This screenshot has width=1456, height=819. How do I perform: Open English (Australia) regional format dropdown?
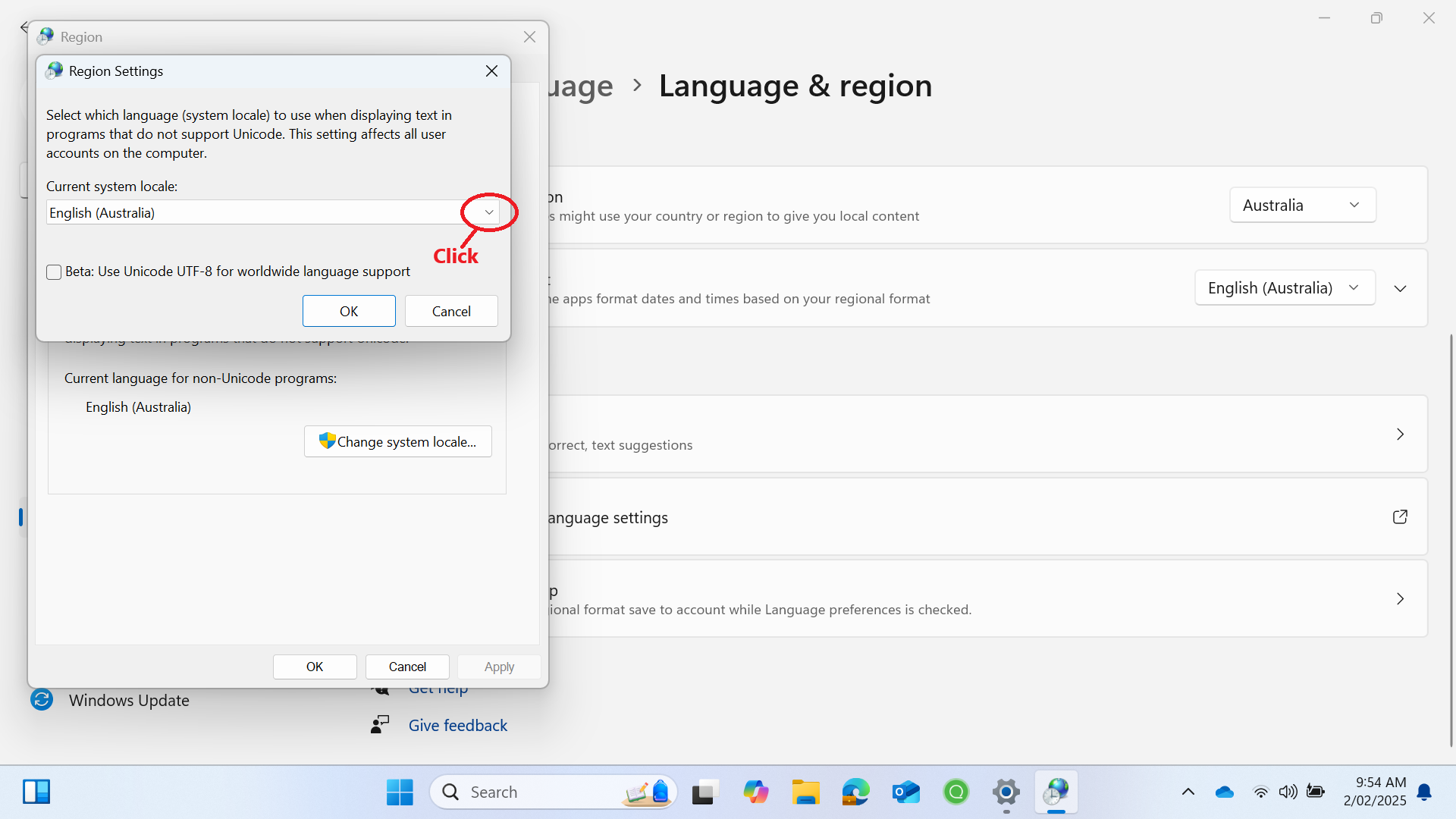[x=1284, y=288]
